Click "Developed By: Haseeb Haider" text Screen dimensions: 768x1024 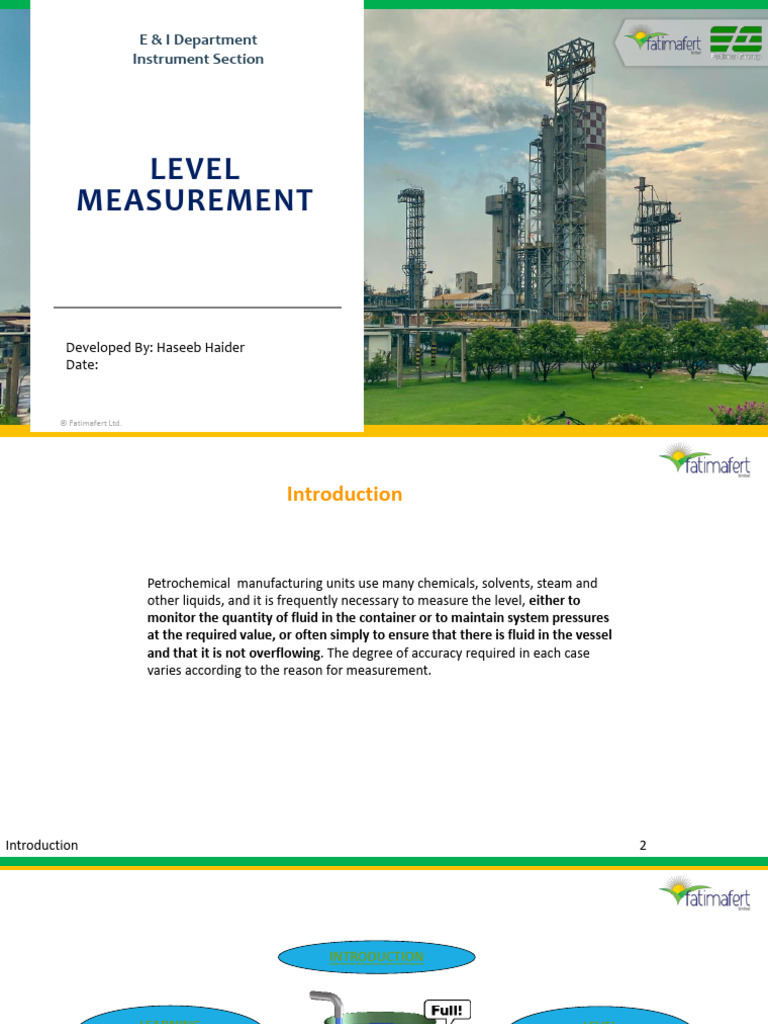(x=155, y=347)
